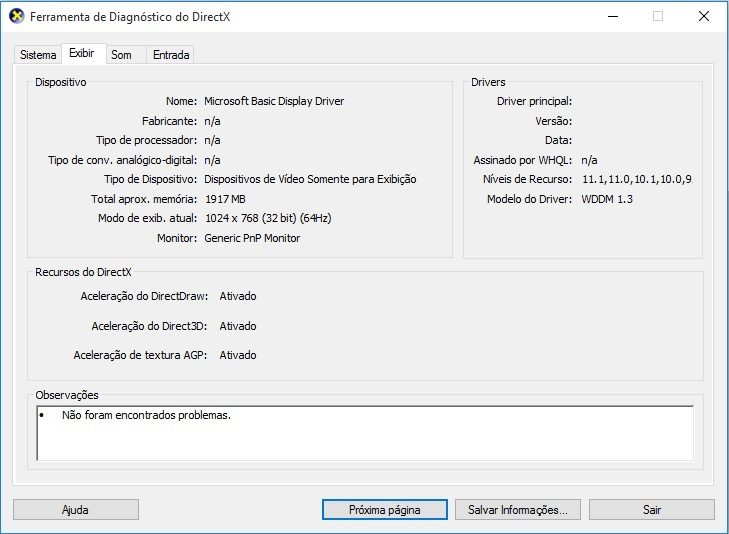
Task: Minimize the DirectX diagnostic window
Action: (613, 16)
